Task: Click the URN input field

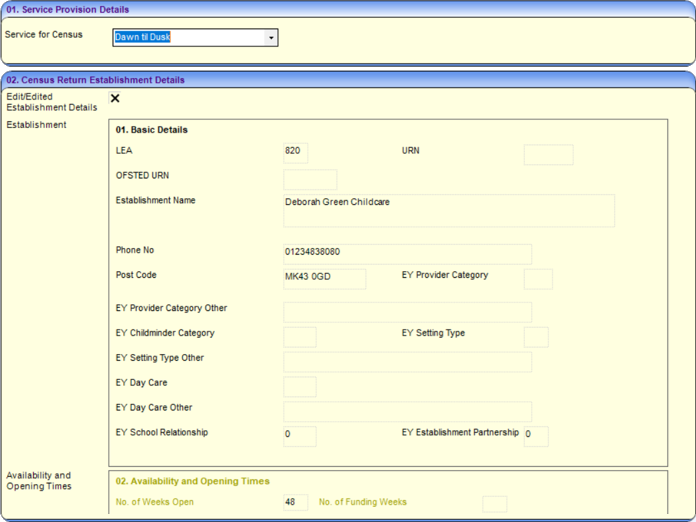Action: tap(548, 154)
